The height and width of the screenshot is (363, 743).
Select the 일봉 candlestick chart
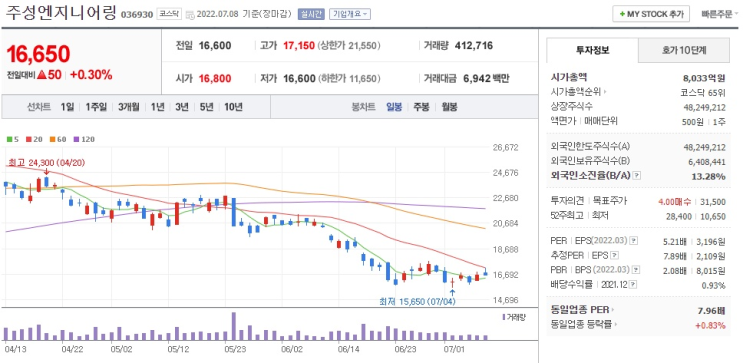click(x=394, y=107)
